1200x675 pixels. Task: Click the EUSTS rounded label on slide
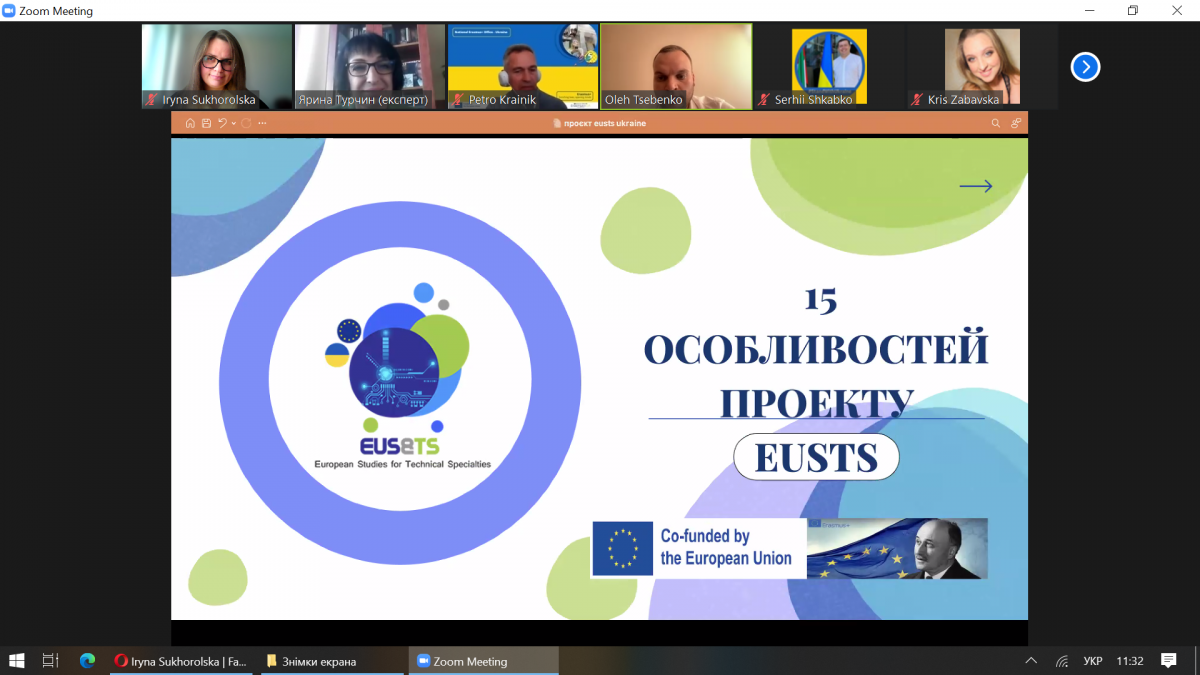(816, 458)
